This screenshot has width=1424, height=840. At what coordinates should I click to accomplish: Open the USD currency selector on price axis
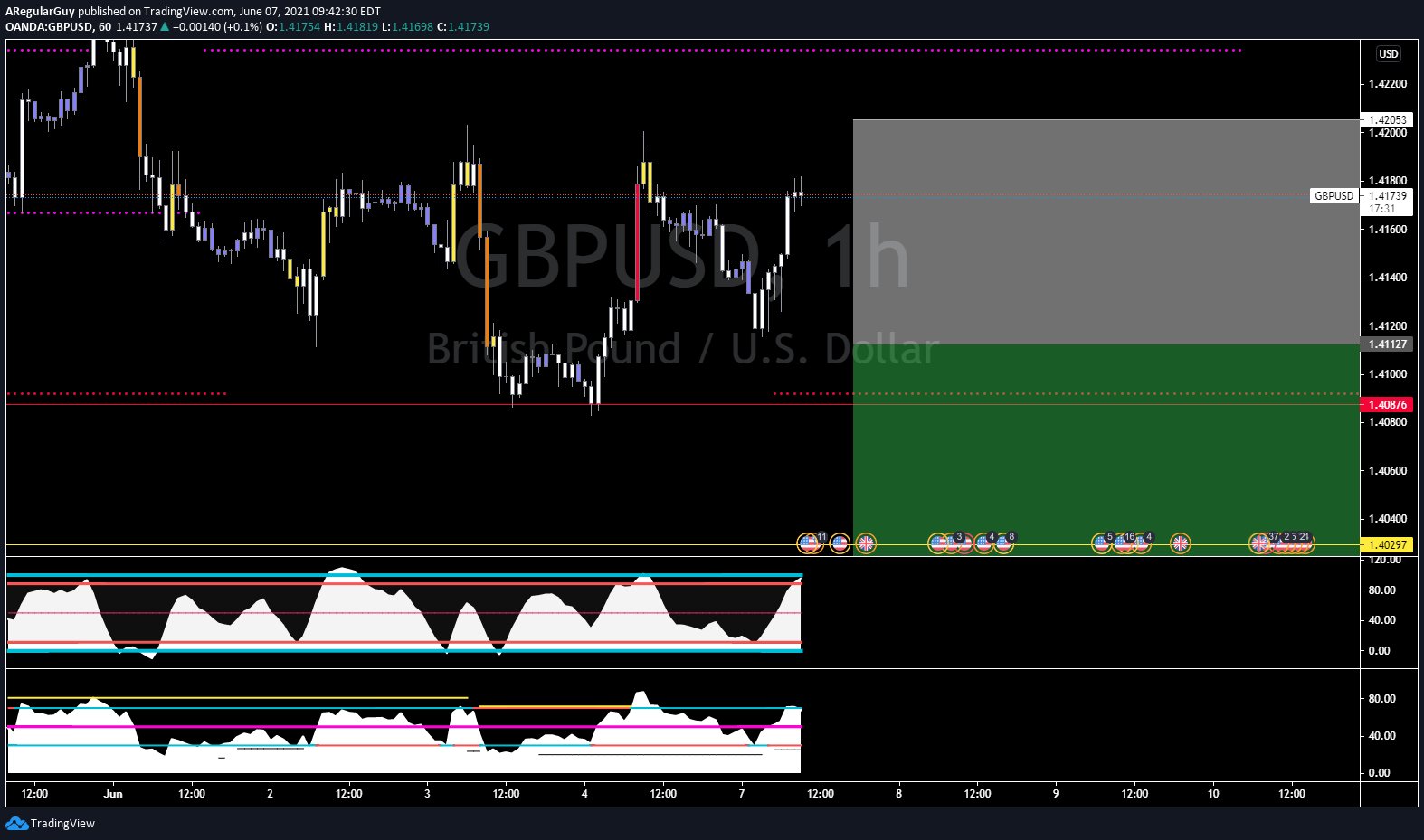(x=1389, y=54)
